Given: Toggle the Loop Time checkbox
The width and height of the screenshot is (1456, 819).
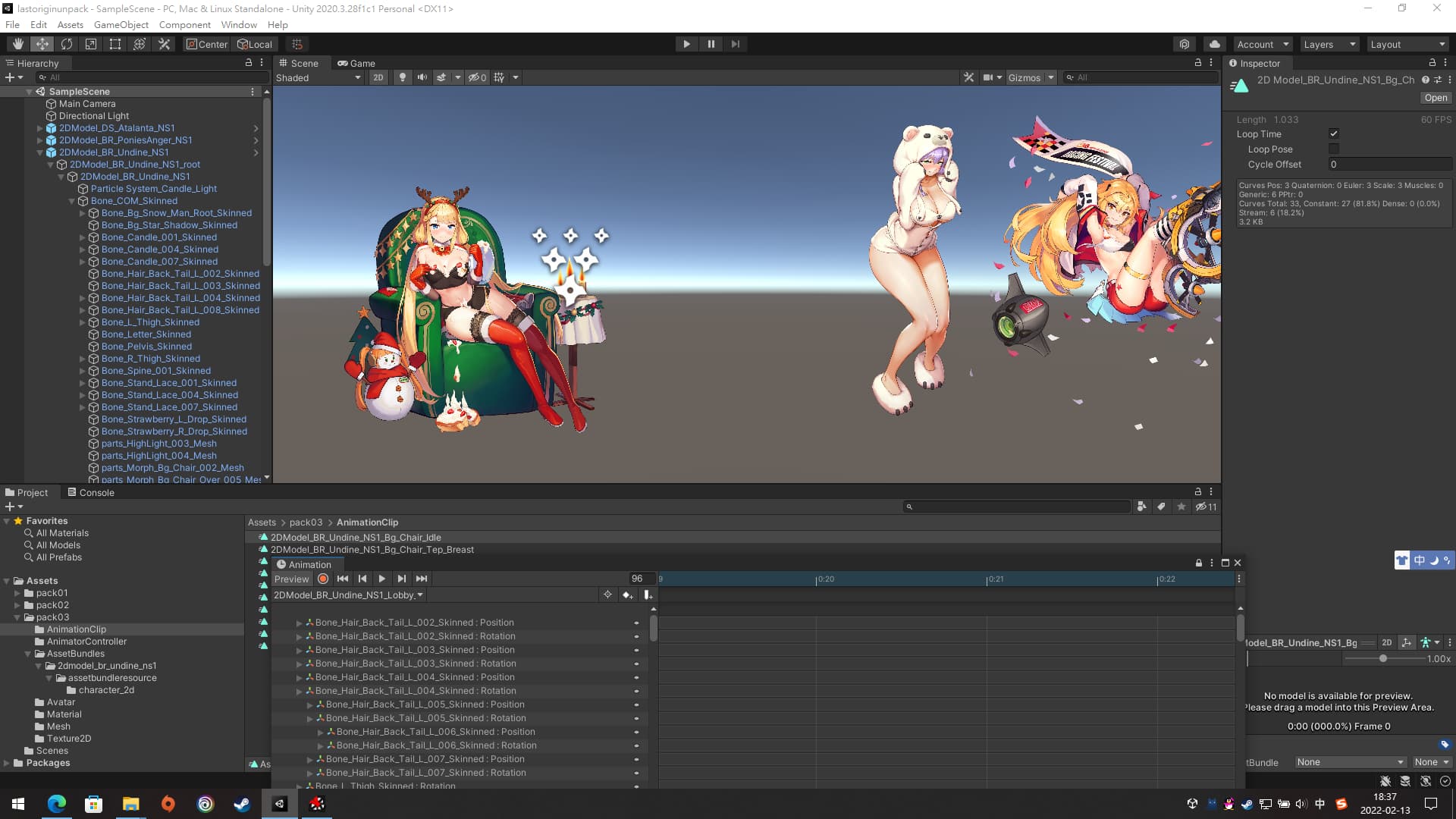Looking at the screenshot, I should [1334, 134].
